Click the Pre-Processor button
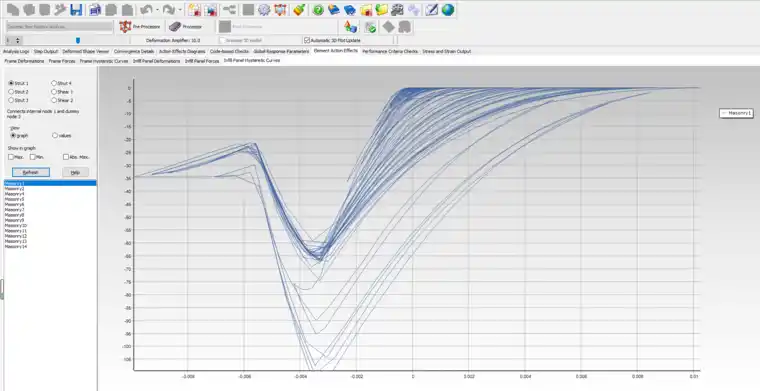760x391 pixels. click(x=140, y=27)
